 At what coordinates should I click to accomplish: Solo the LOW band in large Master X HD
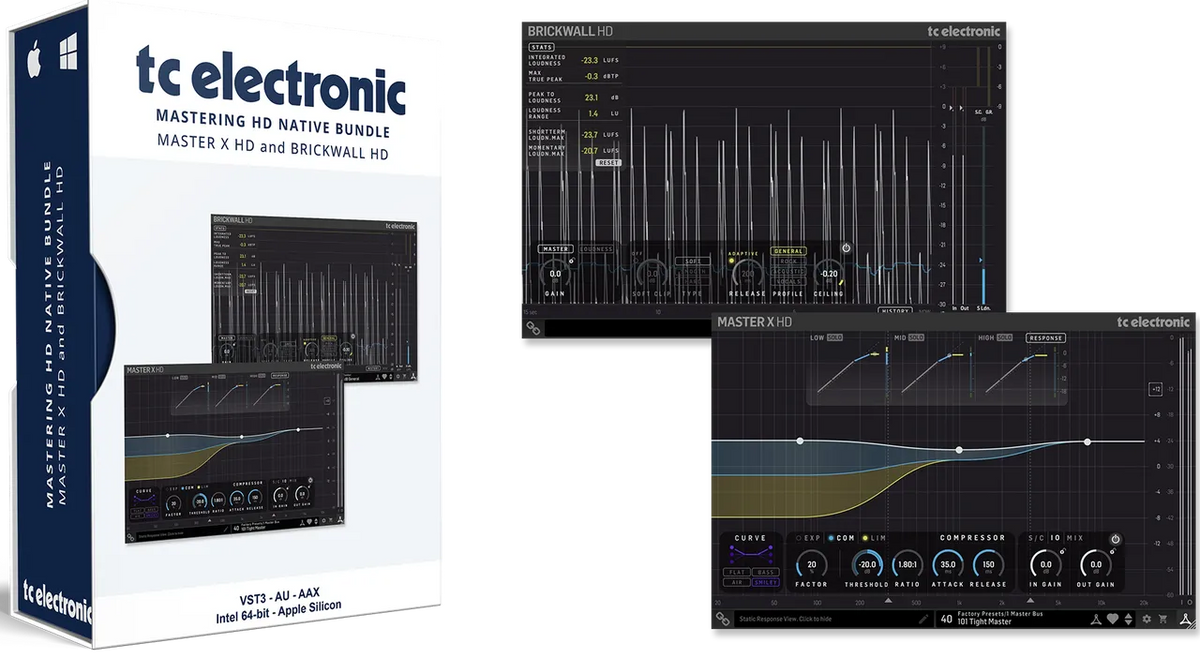(834, 338)
